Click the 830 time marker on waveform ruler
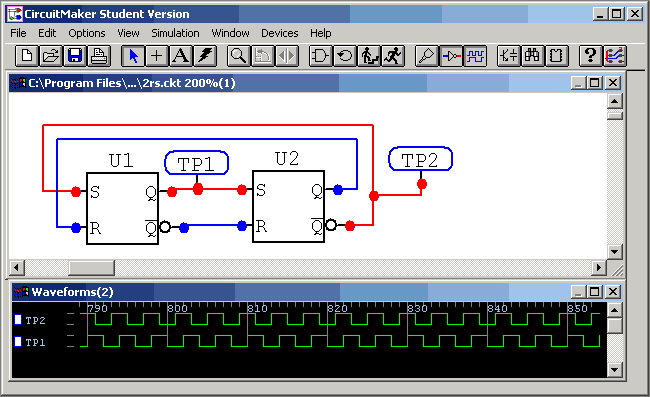 click(x=417, y=308)
